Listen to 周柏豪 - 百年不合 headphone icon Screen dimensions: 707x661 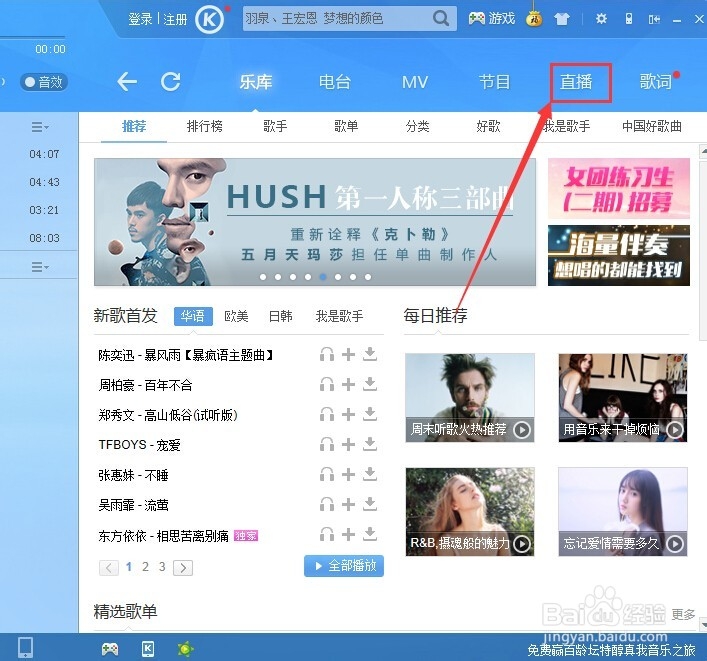[x=327, y=385]
